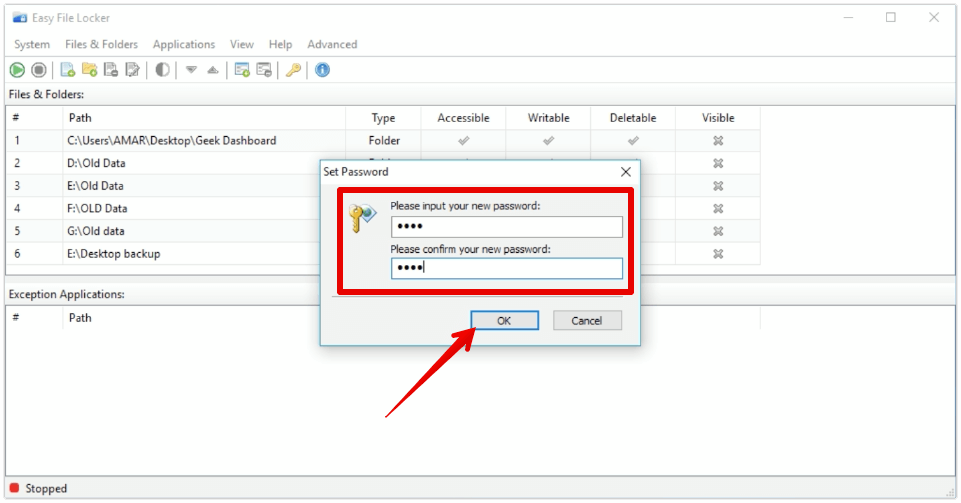Viewport: 961px width, 503px height.
Task: Select the D:\Old Data entry
Action: tap(96, 164)
